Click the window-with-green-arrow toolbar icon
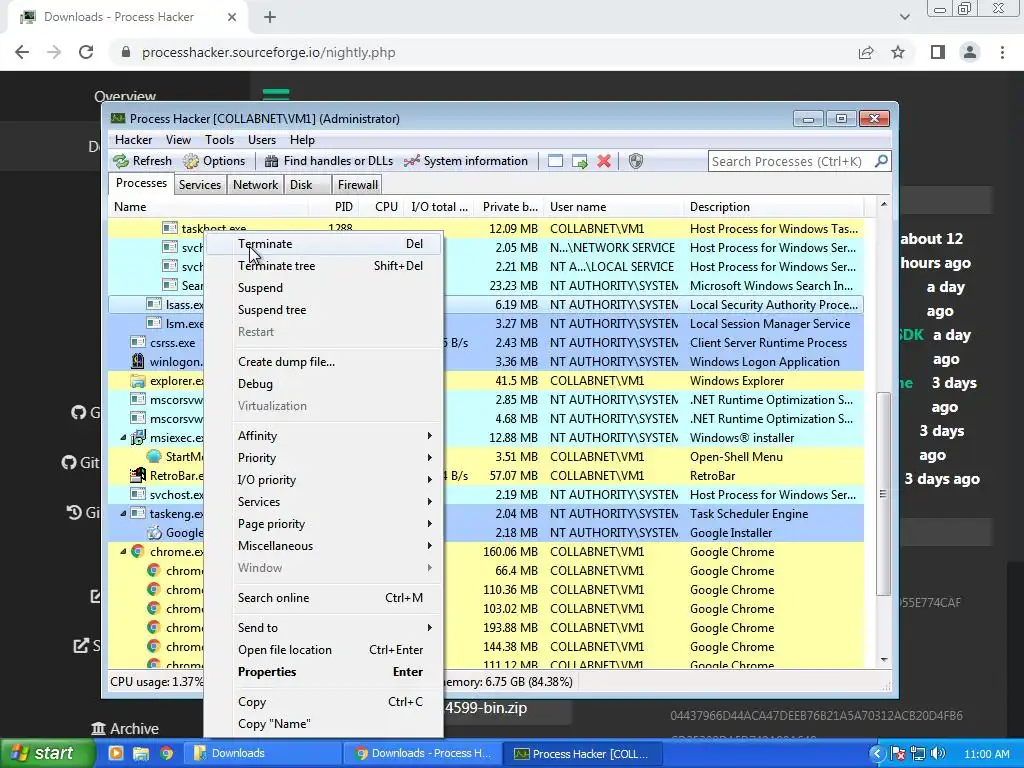This screenshot has width=1024, height=768. [x=579, y=161]
